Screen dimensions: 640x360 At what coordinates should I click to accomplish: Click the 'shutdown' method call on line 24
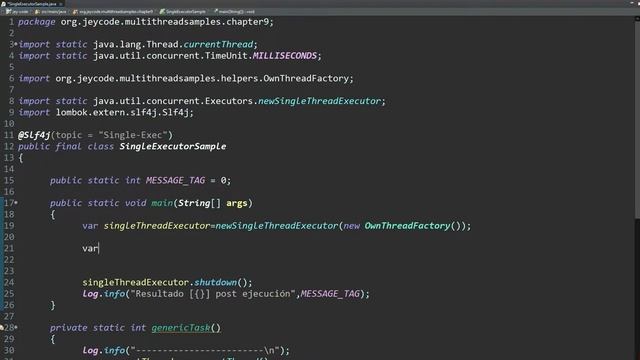216,282
